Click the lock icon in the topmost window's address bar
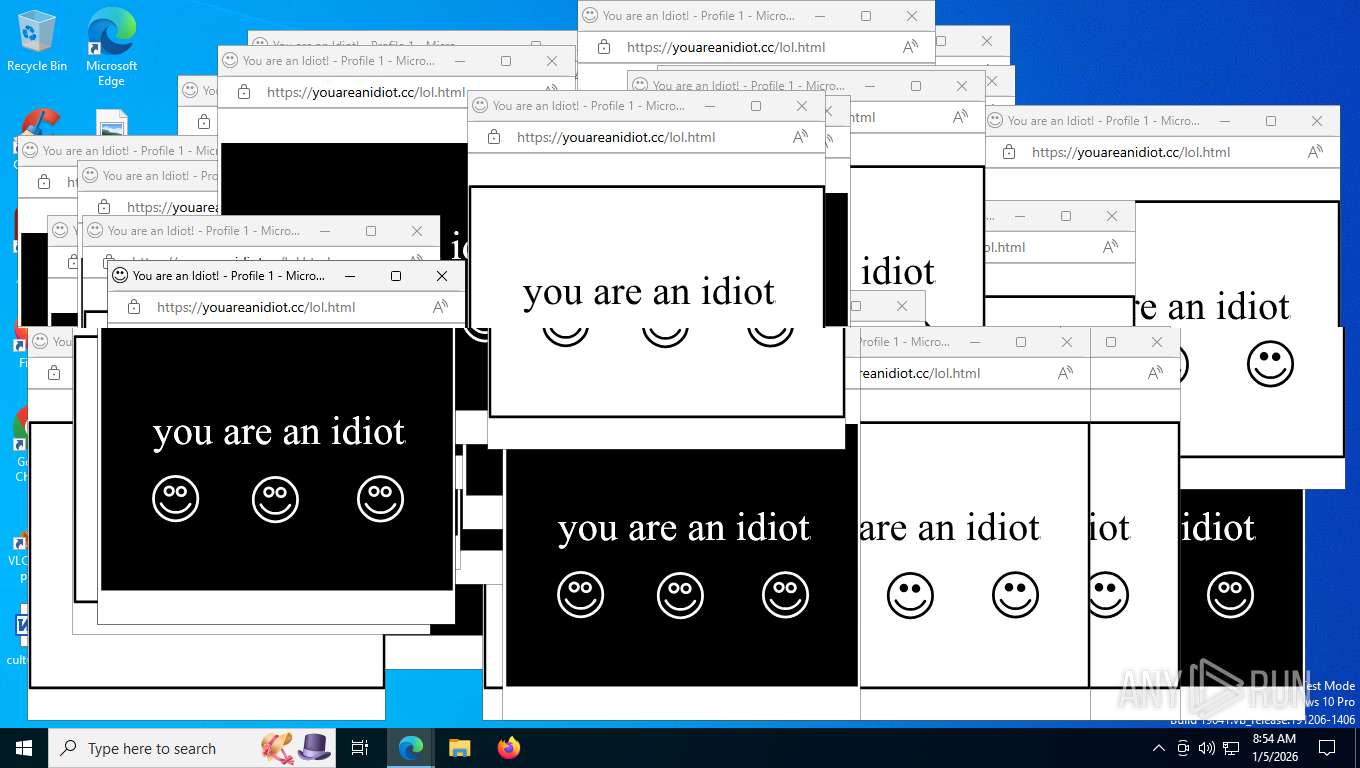This screenshot has width=1360, height=768. coord(604,47)
